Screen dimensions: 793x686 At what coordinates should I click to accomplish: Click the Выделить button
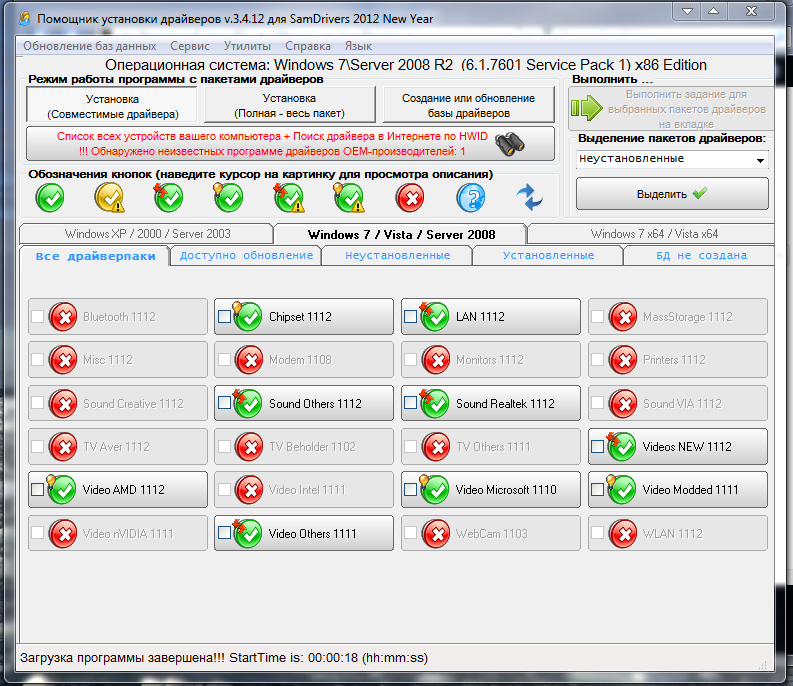tap(672, 194)
